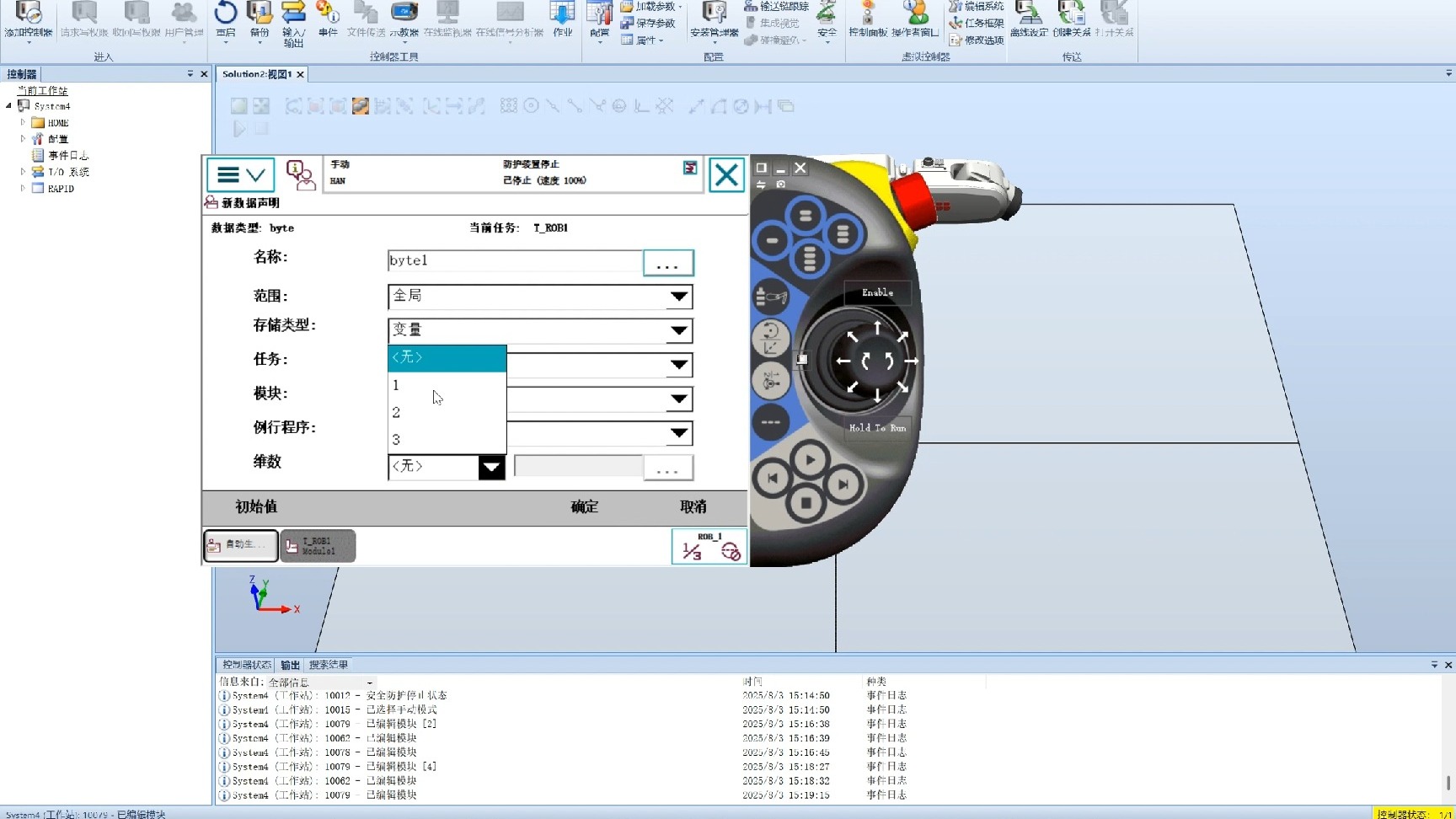
Task: Close the FlexPendant data declaration window
Action: [725, 175]
